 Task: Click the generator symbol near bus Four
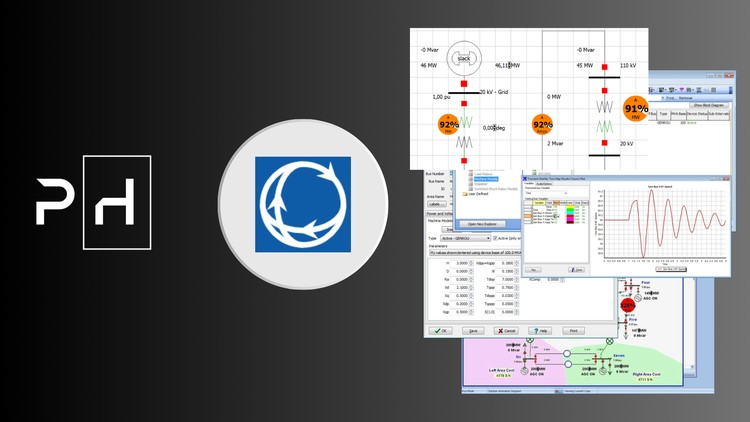[x=638, y=298]
